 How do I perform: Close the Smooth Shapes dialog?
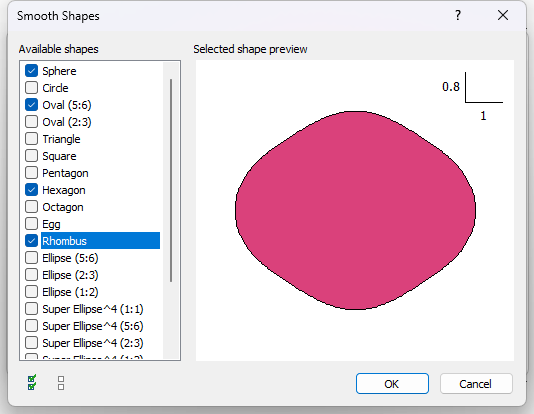(x=503, y=15)
